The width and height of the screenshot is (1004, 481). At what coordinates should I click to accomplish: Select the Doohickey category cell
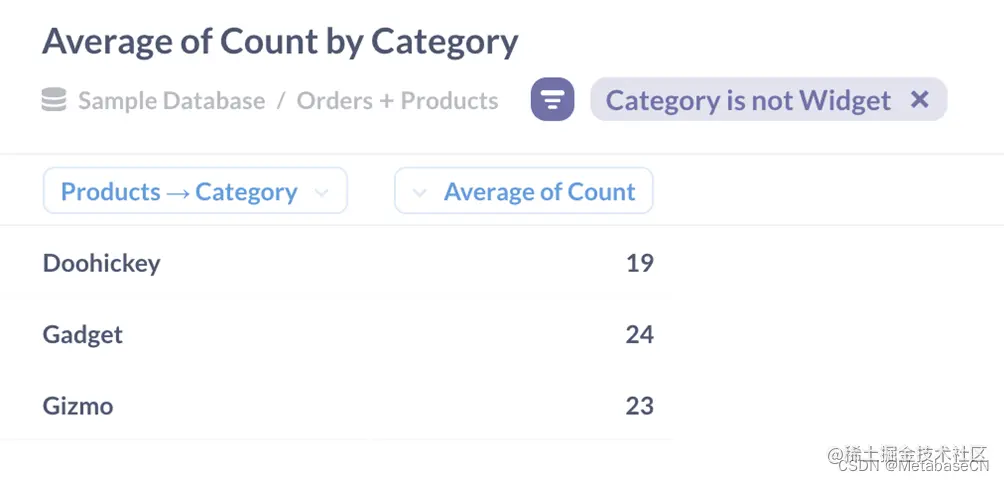click(x=101, y=263)
